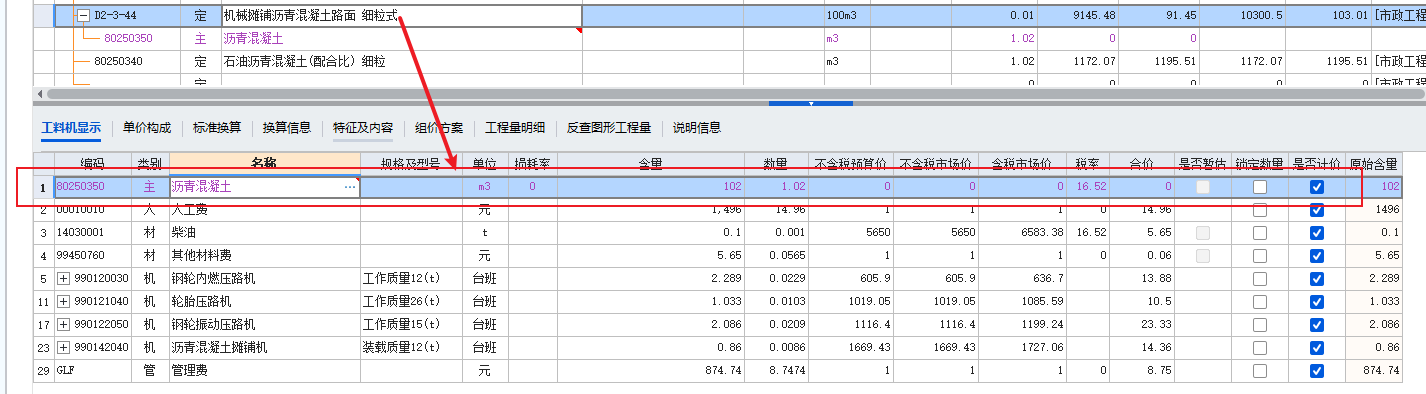Screen dimensions: 1426x394
Task: Select 工作质量26(t) specification cell
Action: [410, 302]
